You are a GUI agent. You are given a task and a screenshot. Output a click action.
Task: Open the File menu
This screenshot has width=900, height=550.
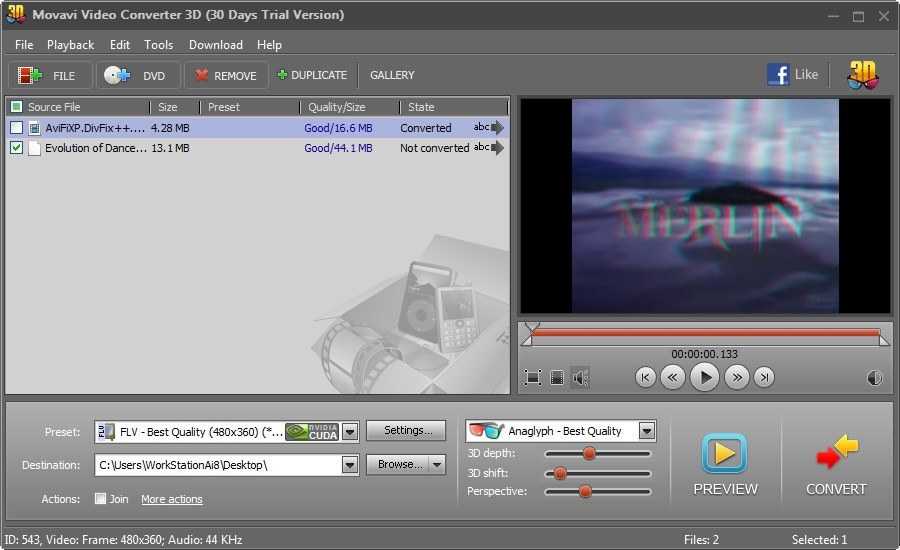(24, 45)
